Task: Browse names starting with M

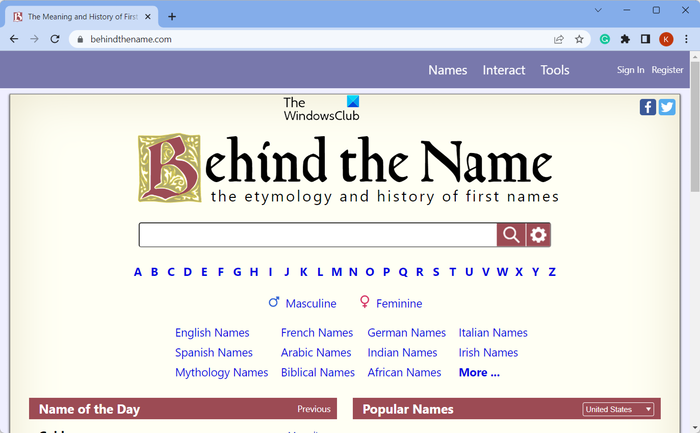Action: coord(337,272)
